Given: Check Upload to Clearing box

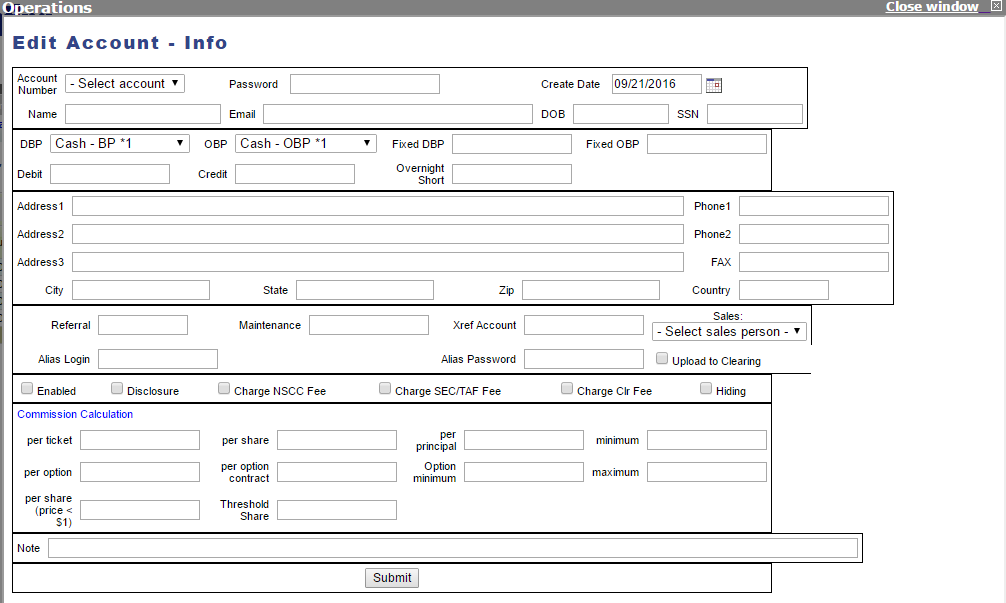Looking at the screenshot, I should click(662, 359).
